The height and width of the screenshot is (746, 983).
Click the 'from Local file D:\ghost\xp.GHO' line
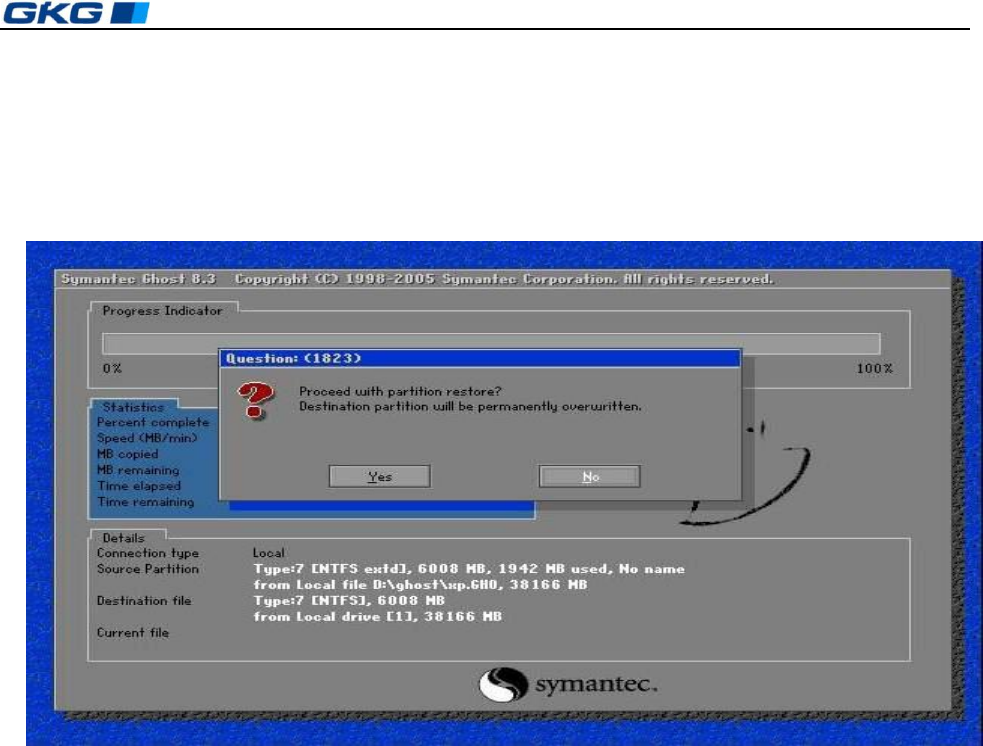click(420, 585)
